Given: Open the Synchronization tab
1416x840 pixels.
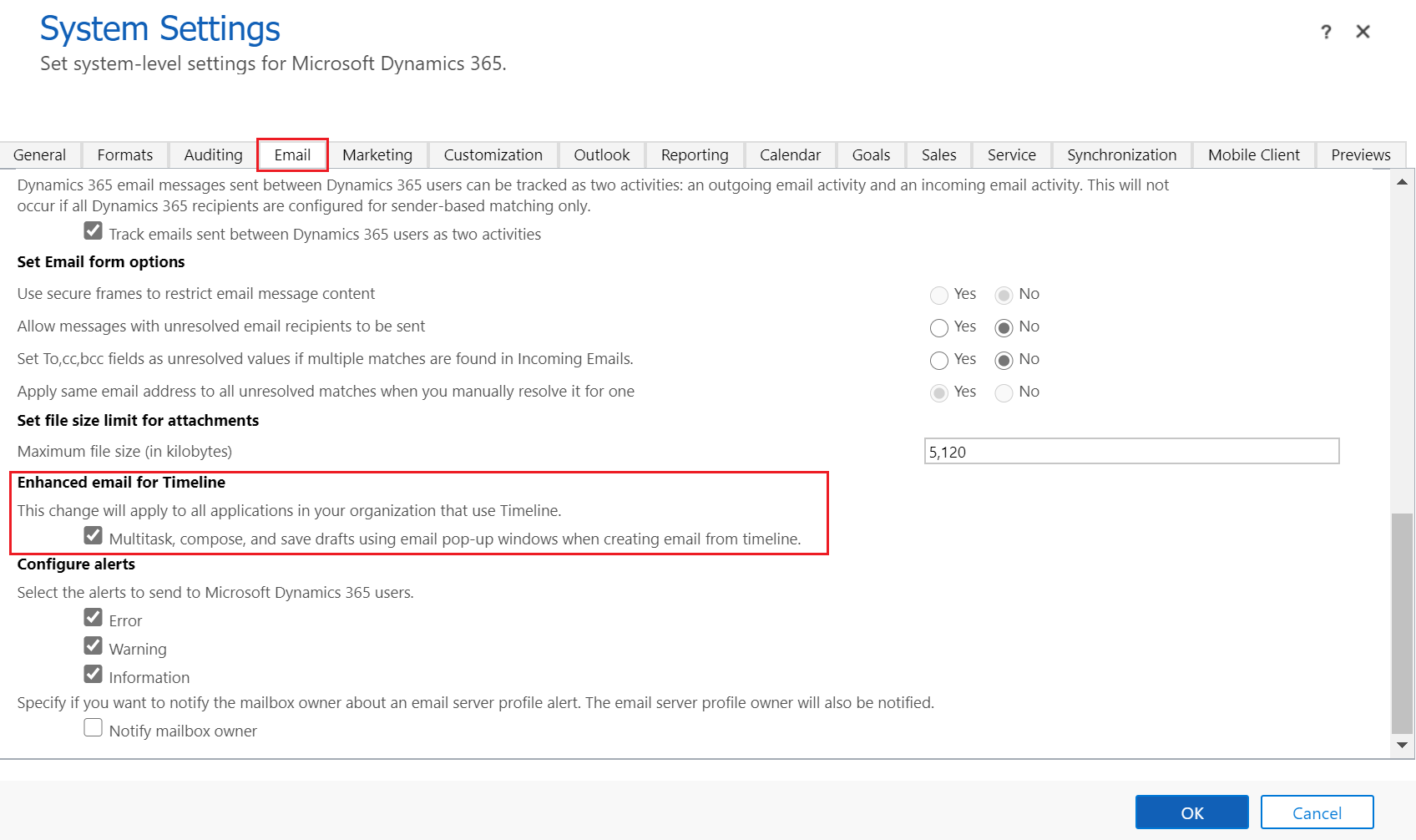Looking at the screenshot, I should coord(1121,154).
